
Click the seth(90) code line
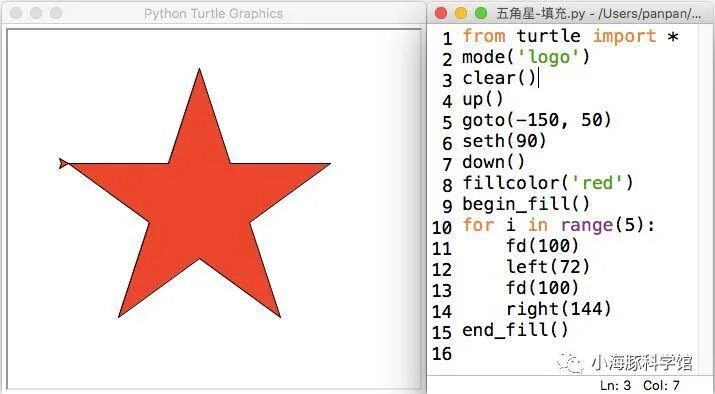pos(504,141)
